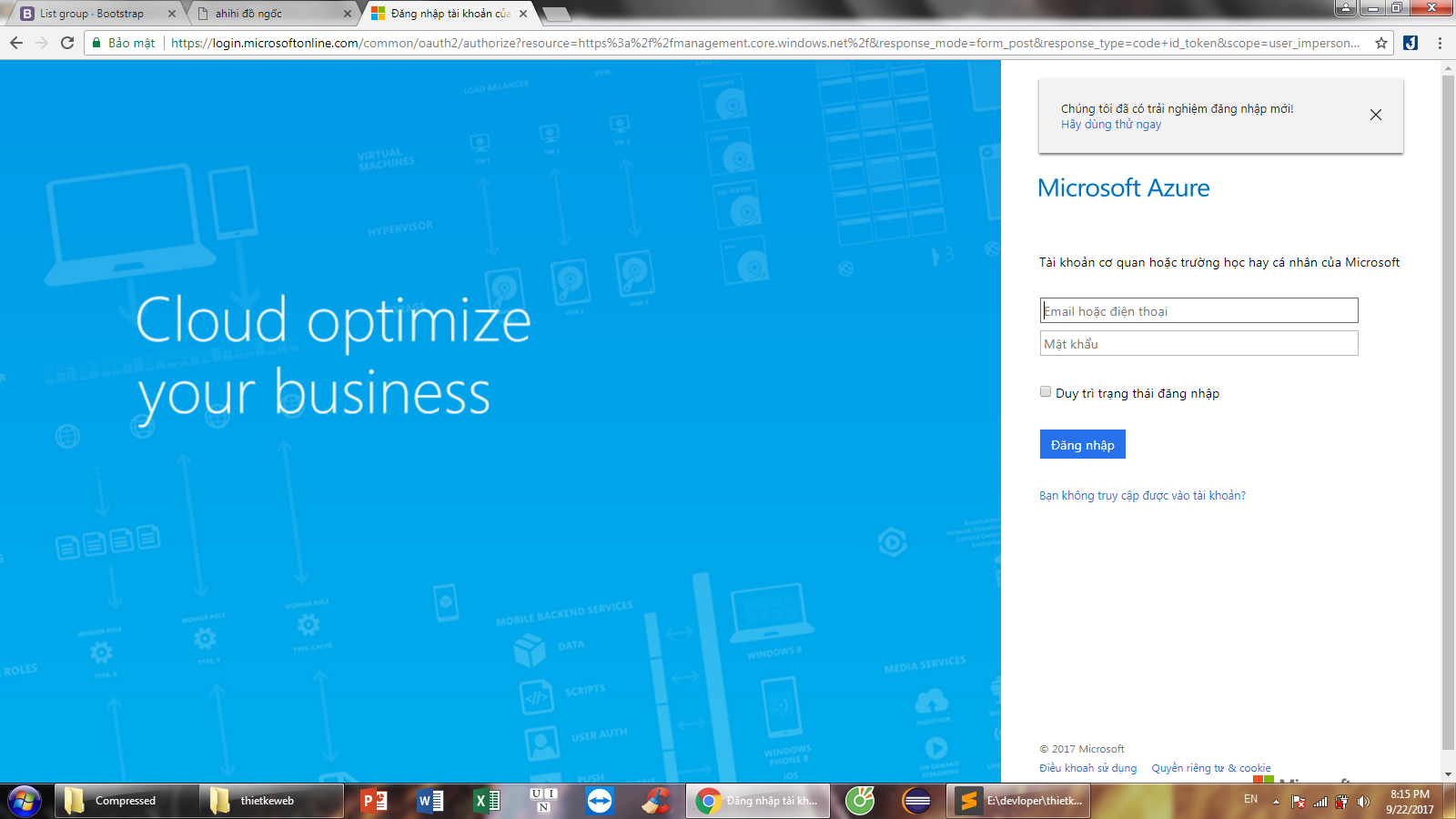Close the 'ahihi đồ ngốc' tab
The height and width of the screenshot is (819, 1456).
coord(347,14)
